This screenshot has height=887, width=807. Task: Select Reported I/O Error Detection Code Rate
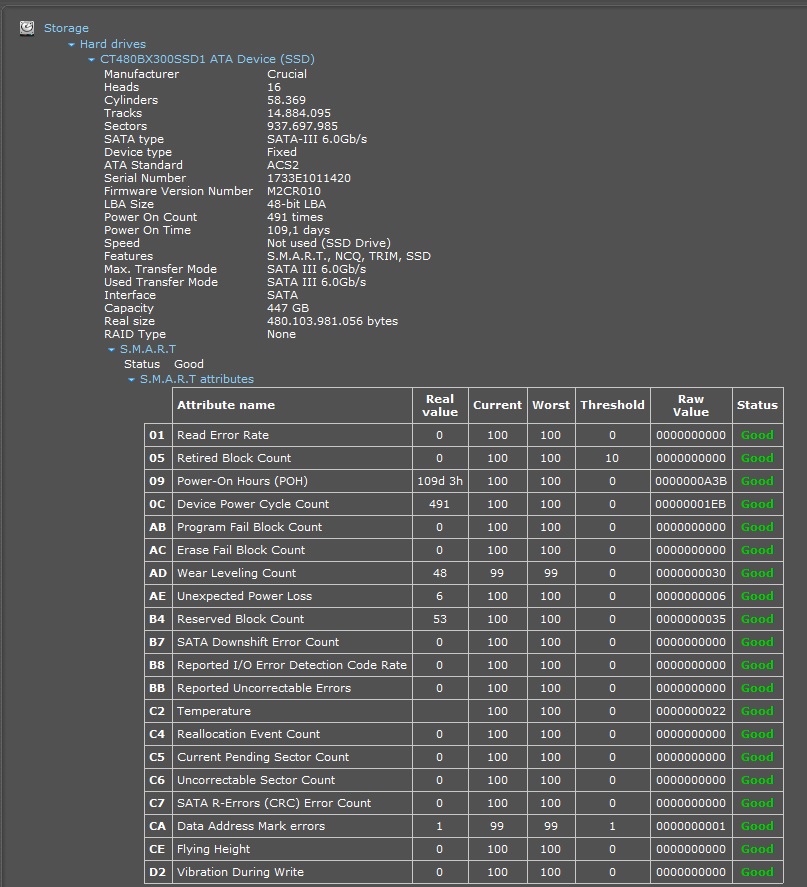(x=292, y=665)
